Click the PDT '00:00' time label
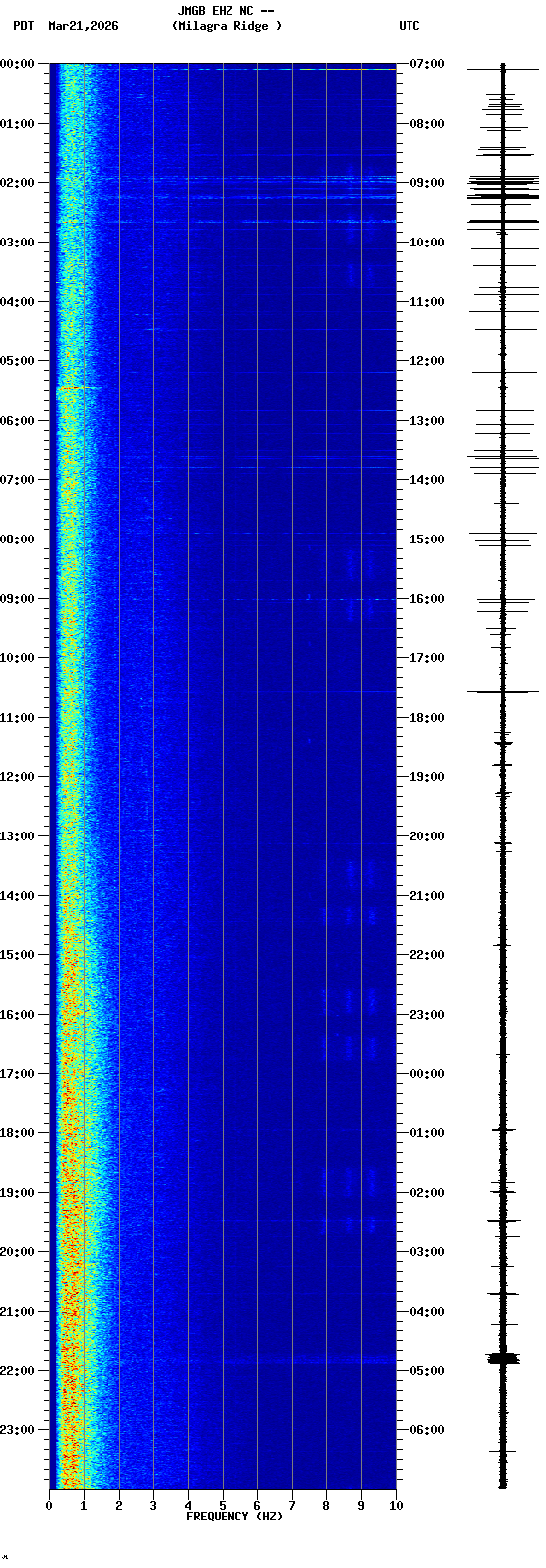 coord(17,64)
